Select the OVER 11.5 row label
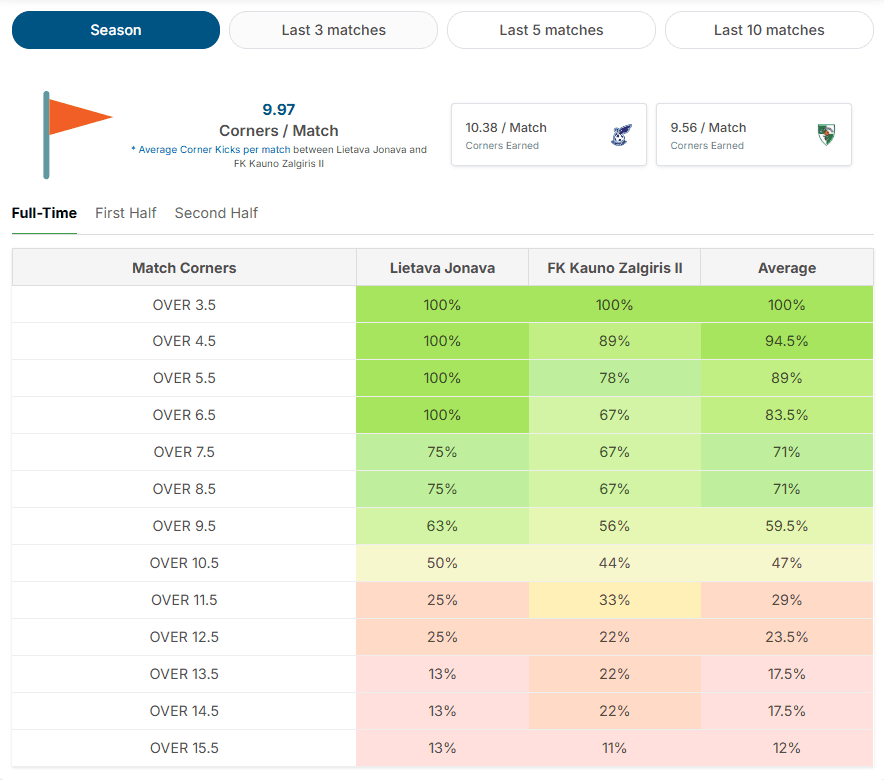Image resolution: width=884 pixels, height=780 pixels. point(184,600)
